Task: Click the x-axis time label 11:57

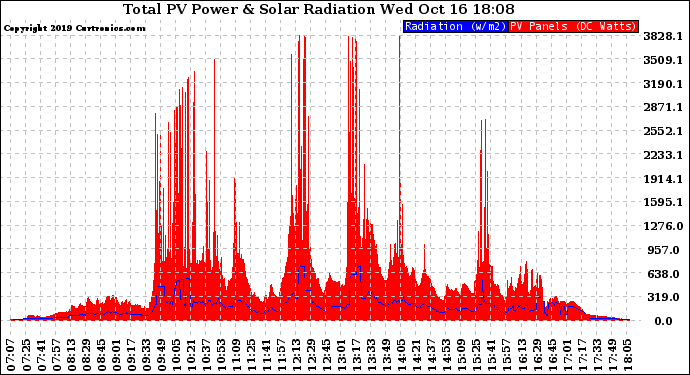Action: 281,355
